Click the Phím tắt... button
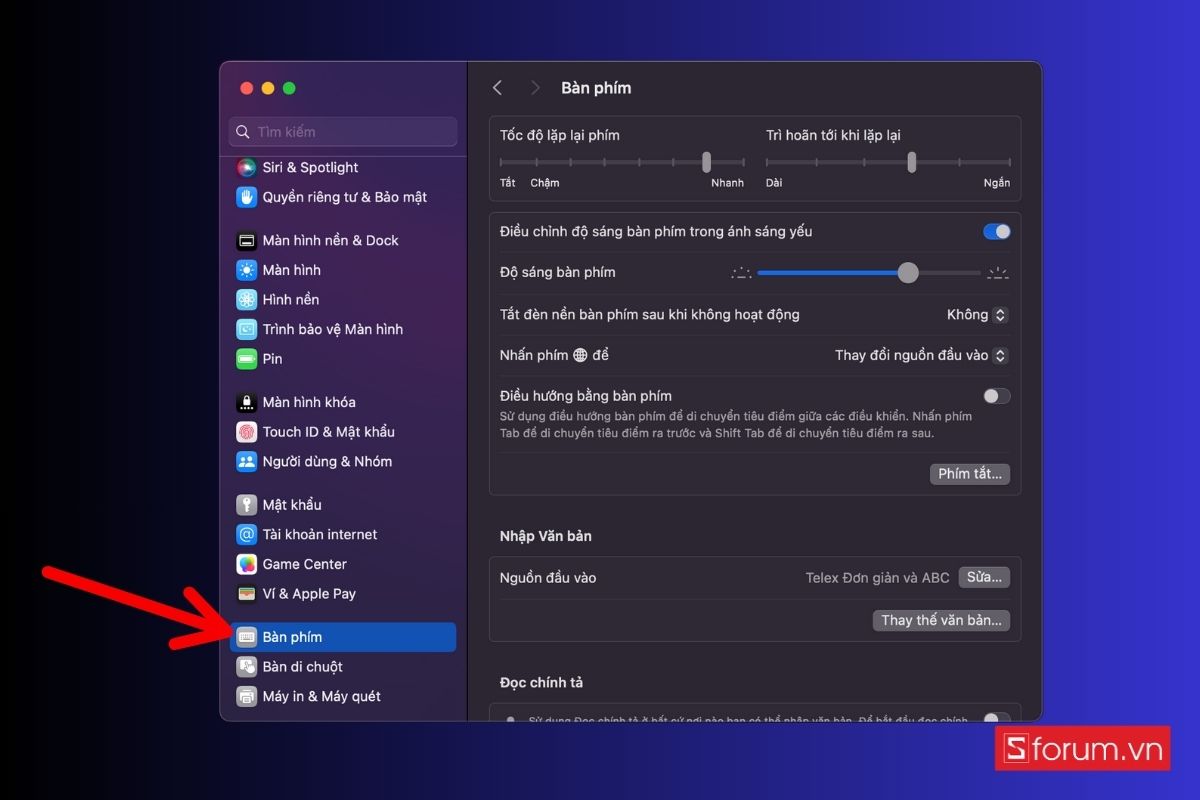1200x800 pixels. click(x=969, y=474)
